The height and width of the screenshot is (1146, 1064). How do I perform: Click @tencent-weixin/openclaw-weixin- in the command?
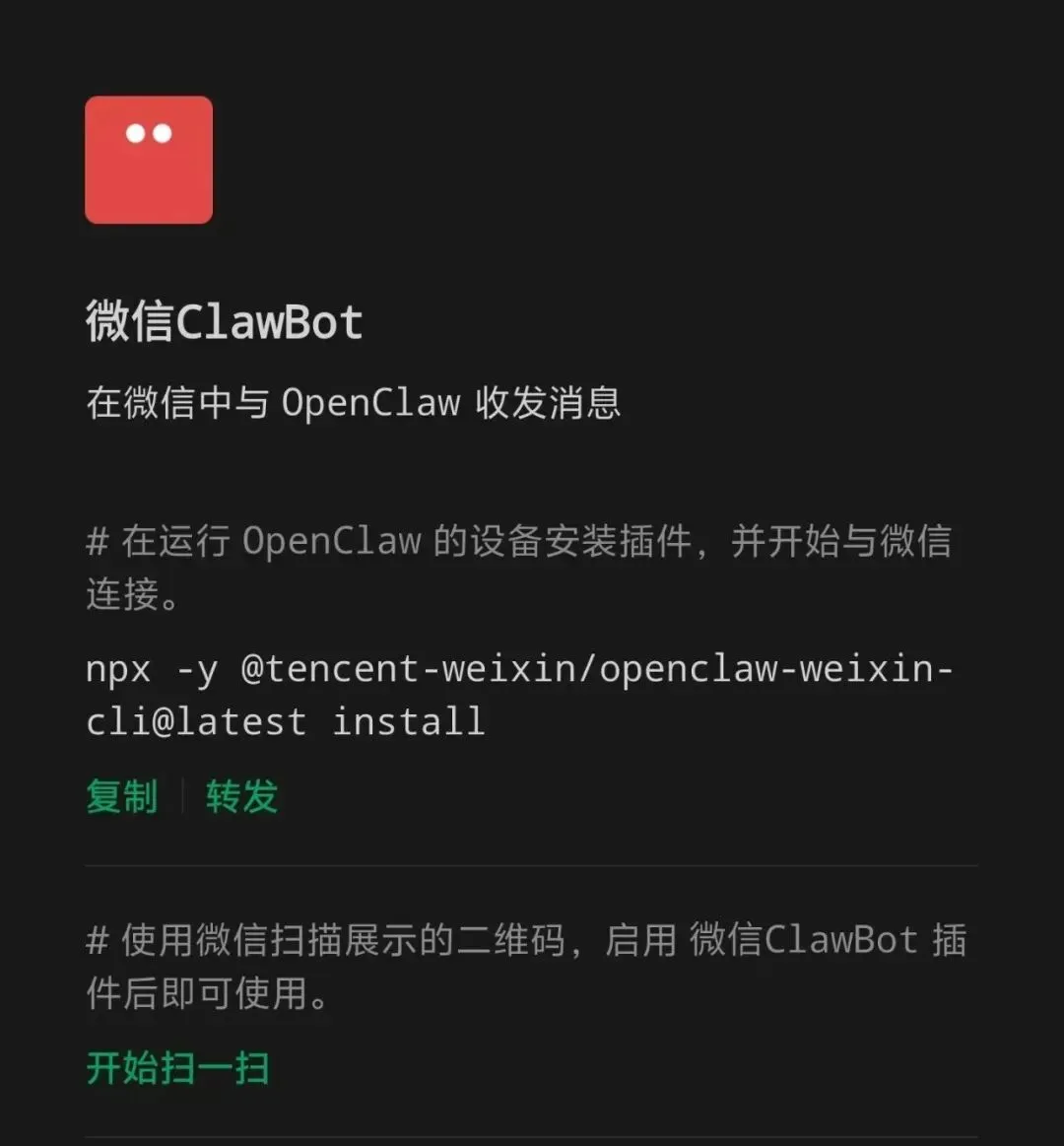[x=597, y=670]
